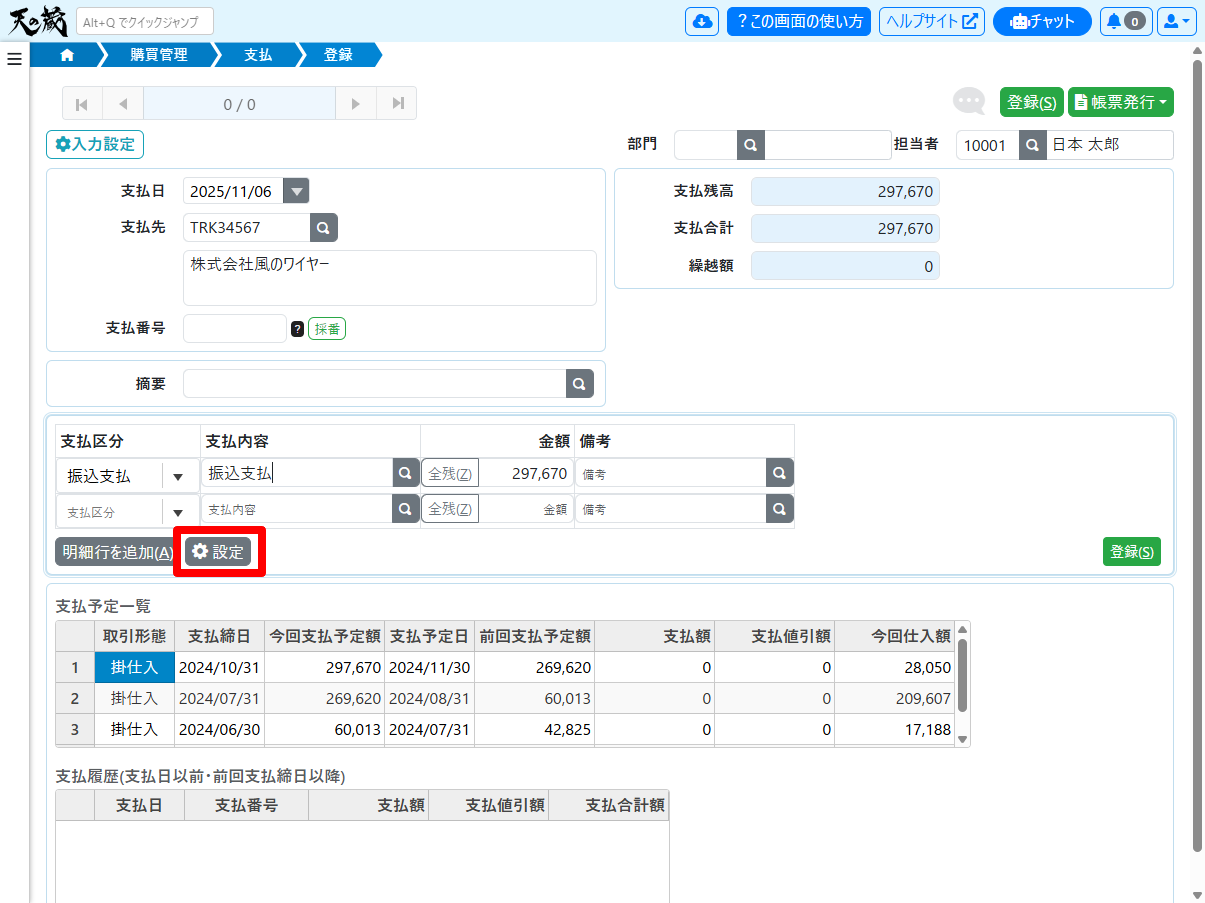This screenshot has width=1205, height=903.
Task: Search 摘要 using the magnifier icon
Action: tap(579, 384)
